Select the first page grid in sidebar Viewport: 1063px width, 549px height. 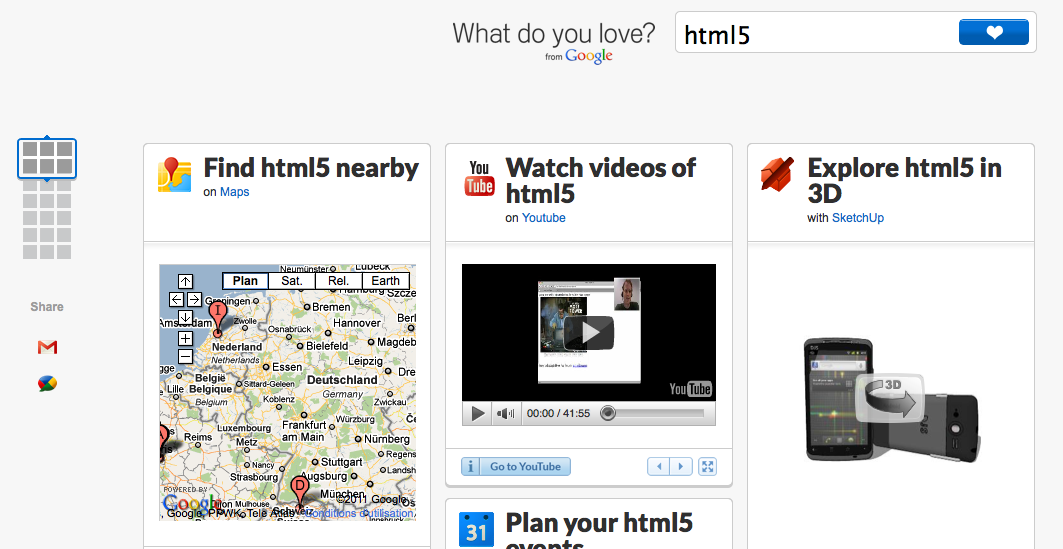point(47,159)
